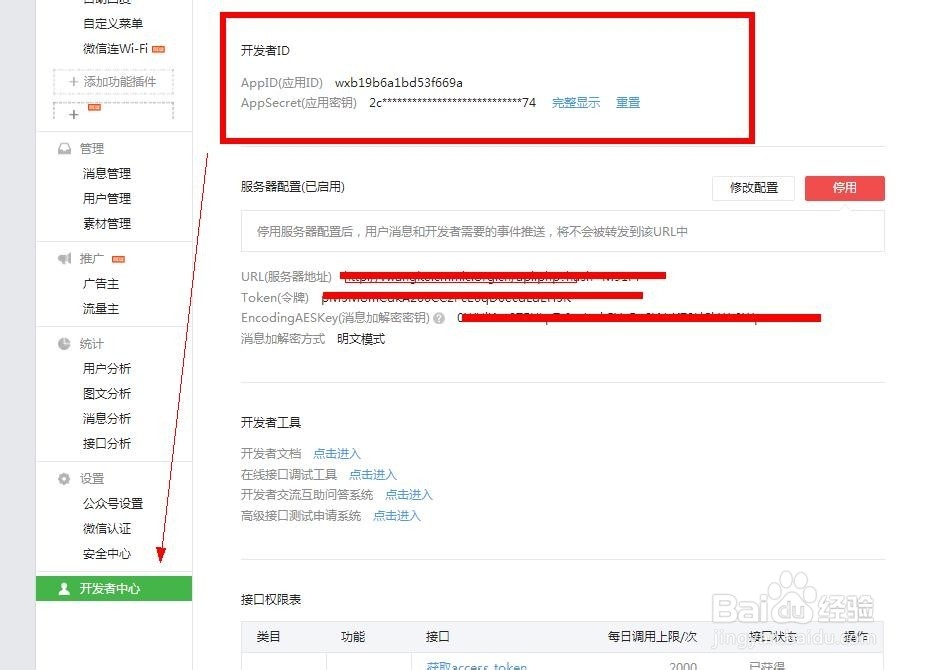Open 高级接口测试申请系统 点击进入 link

(397, 516)
